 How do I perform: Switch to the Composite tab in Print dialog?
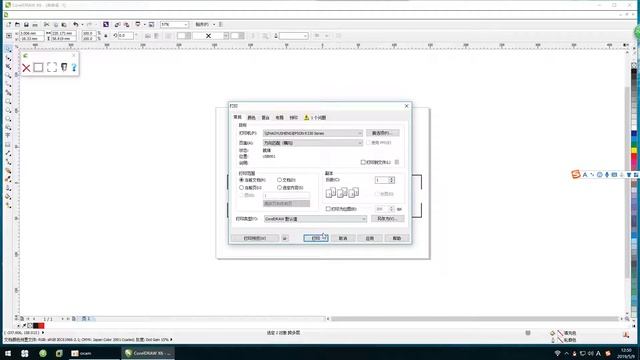[265, 118]
